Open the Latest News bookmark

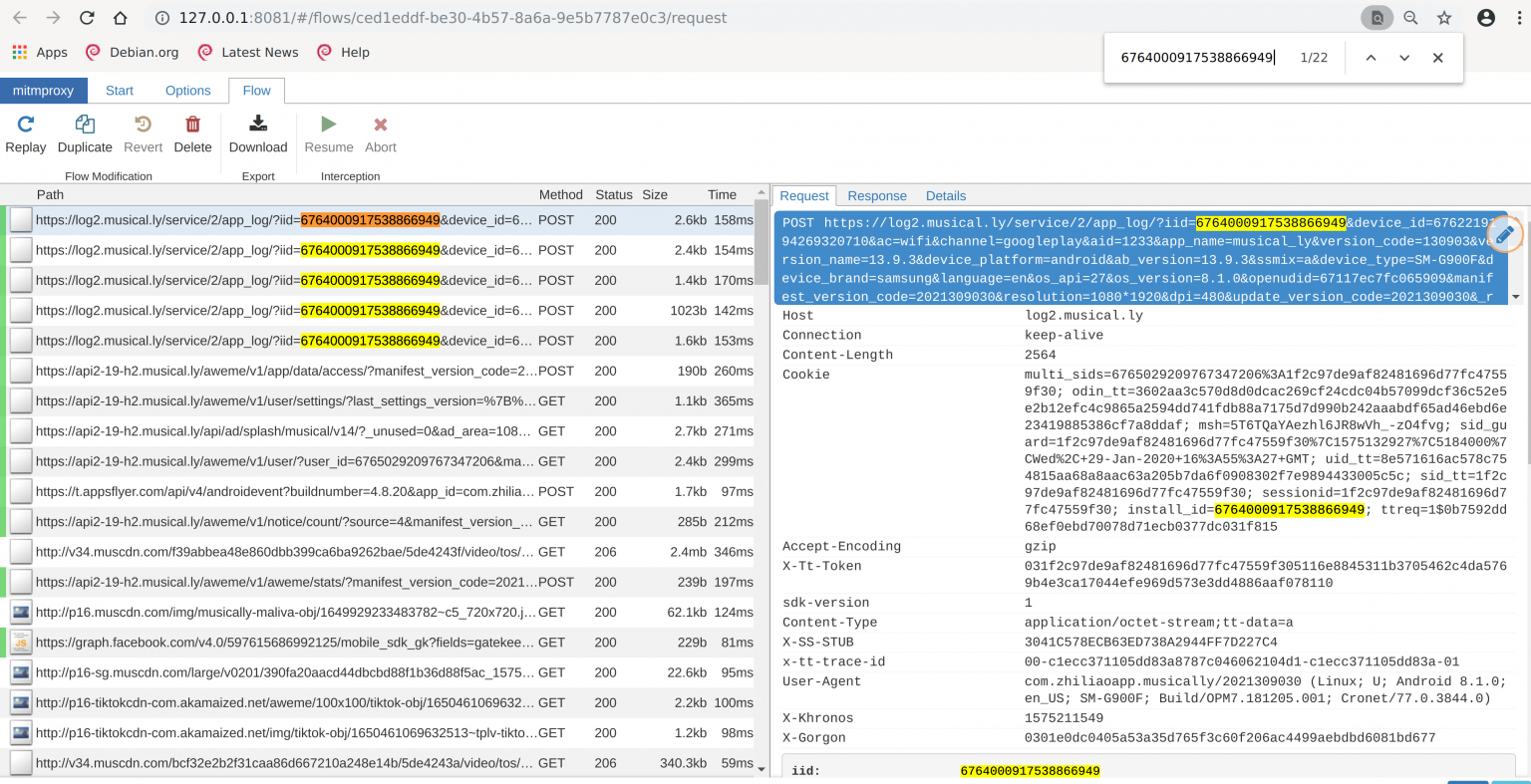(x=248, y=52)
